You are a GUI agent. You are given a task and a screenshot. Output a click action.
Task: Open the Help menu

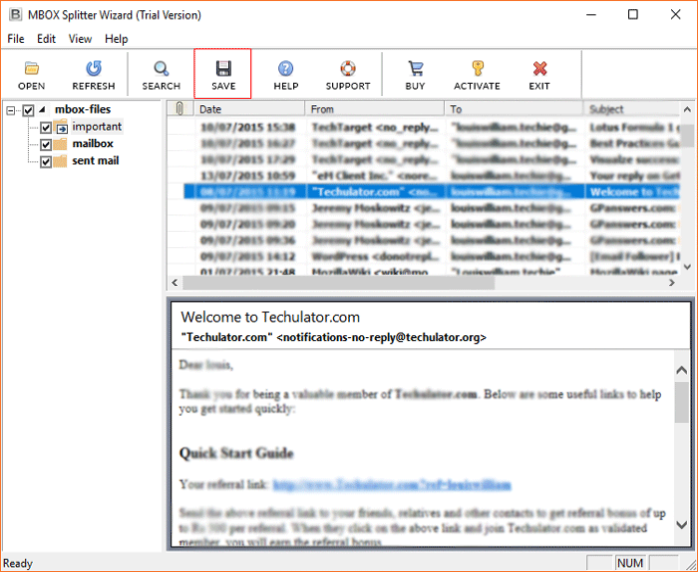(117, 39)
